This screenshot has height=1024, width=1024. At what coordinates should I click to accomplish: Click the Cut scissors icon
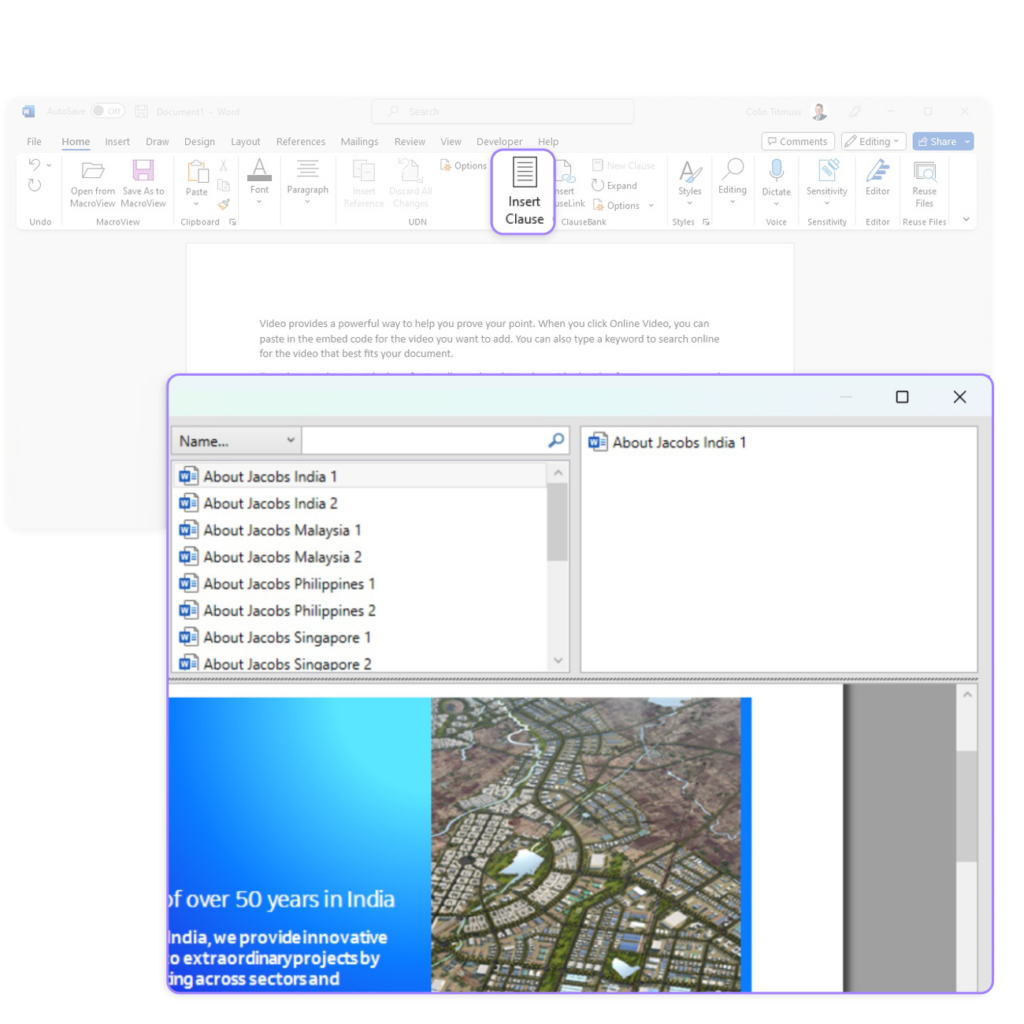pos(223,166)
